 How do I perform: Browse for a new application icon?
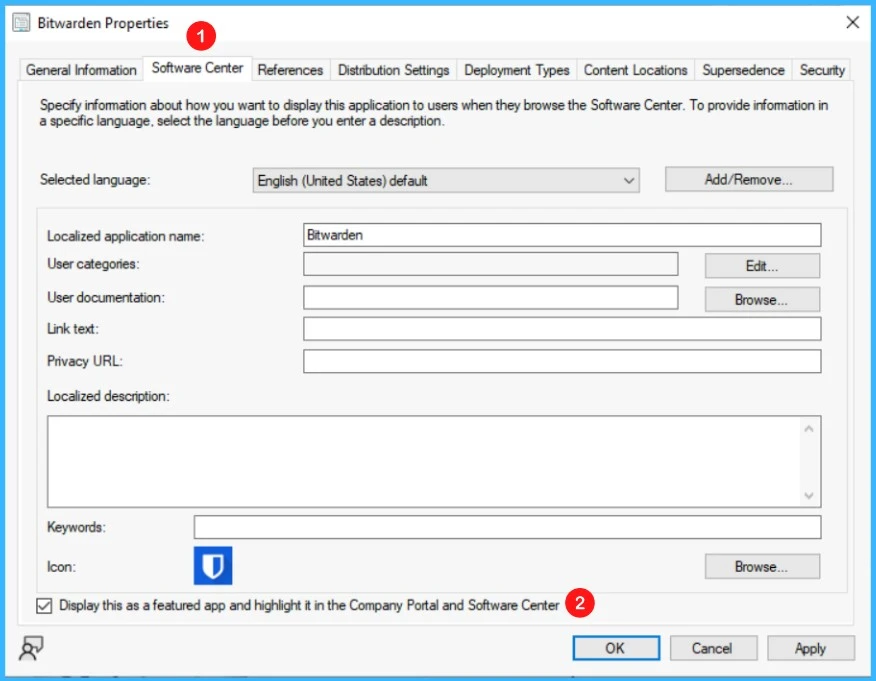(762, 566)
